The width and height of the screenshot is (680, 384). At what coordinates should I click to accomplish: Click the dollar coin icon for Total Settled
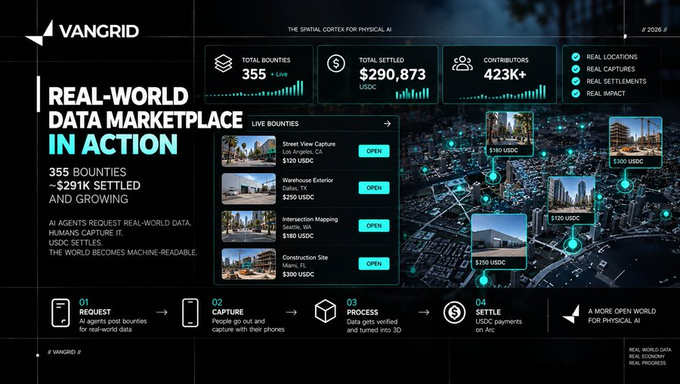point(336,63)
